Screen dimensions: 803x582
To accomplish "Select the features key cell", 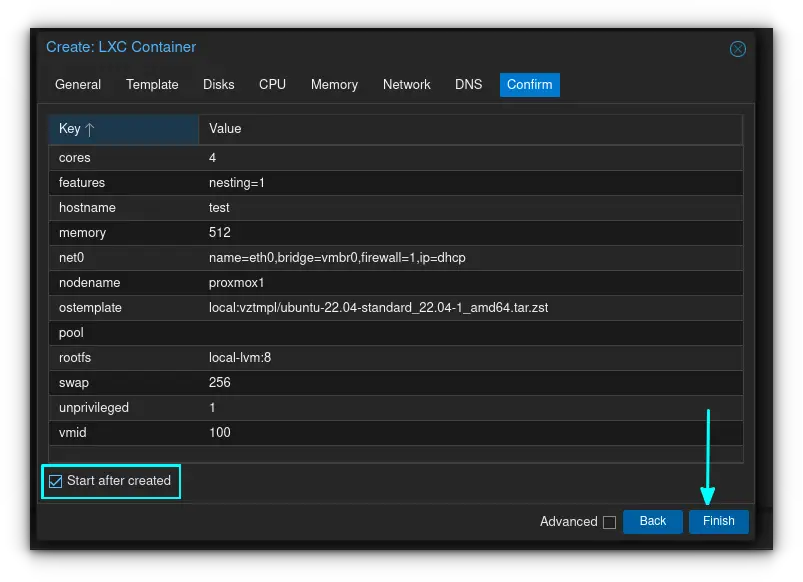I will click(x=123, y=183).
